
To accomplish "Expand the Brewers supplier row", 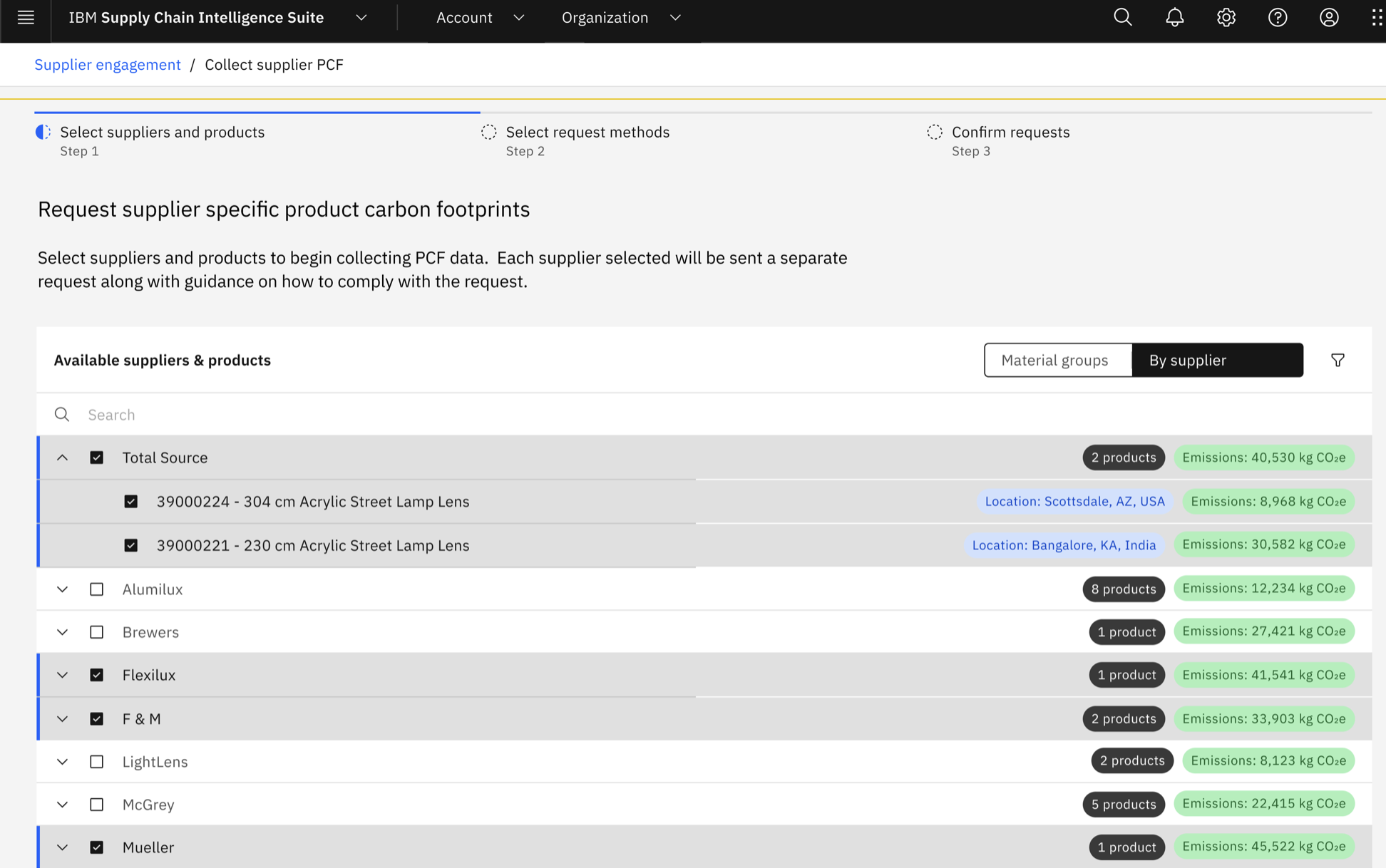I will coord(63,632).
